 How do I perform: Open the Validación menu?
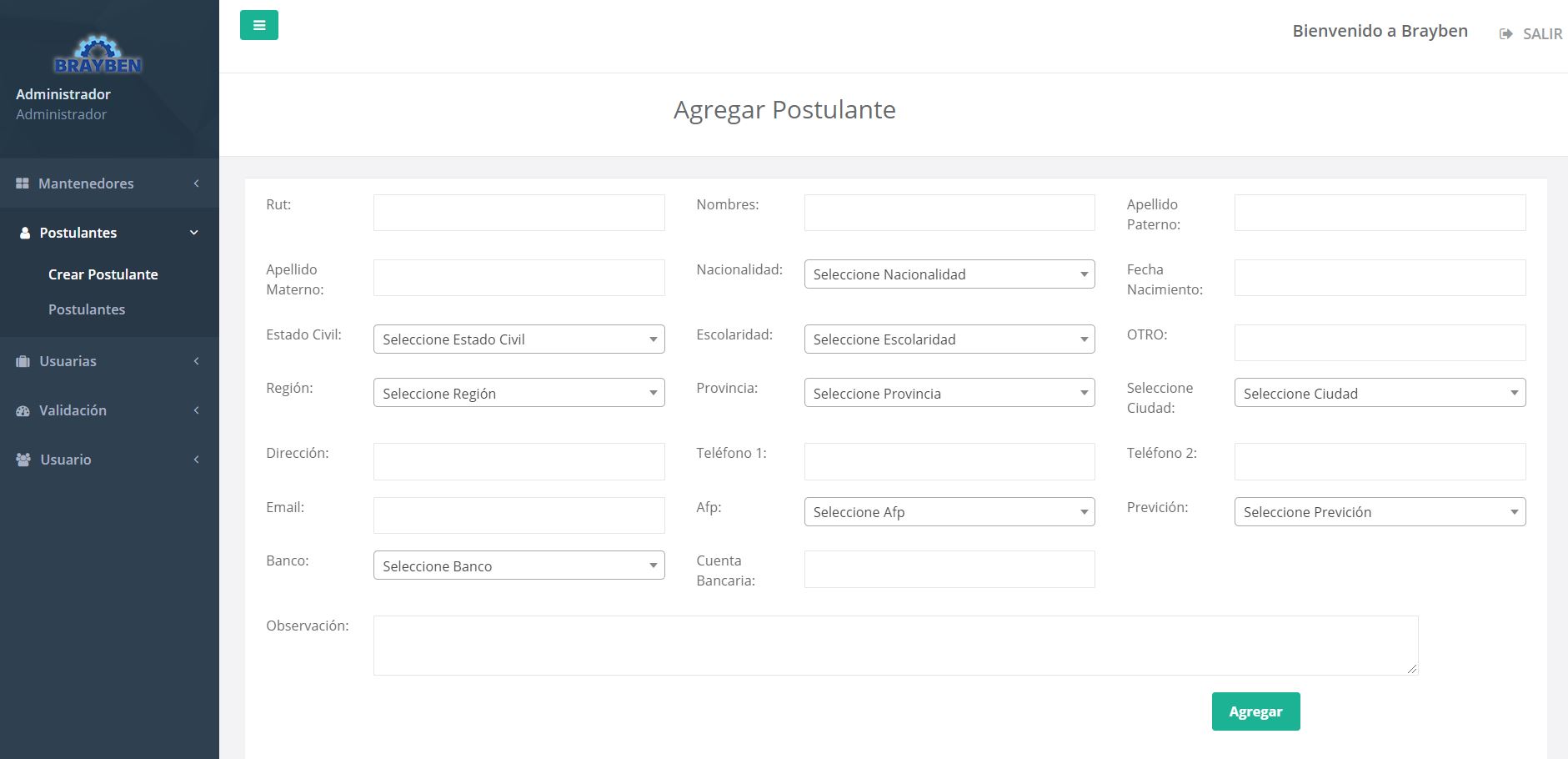109,410
